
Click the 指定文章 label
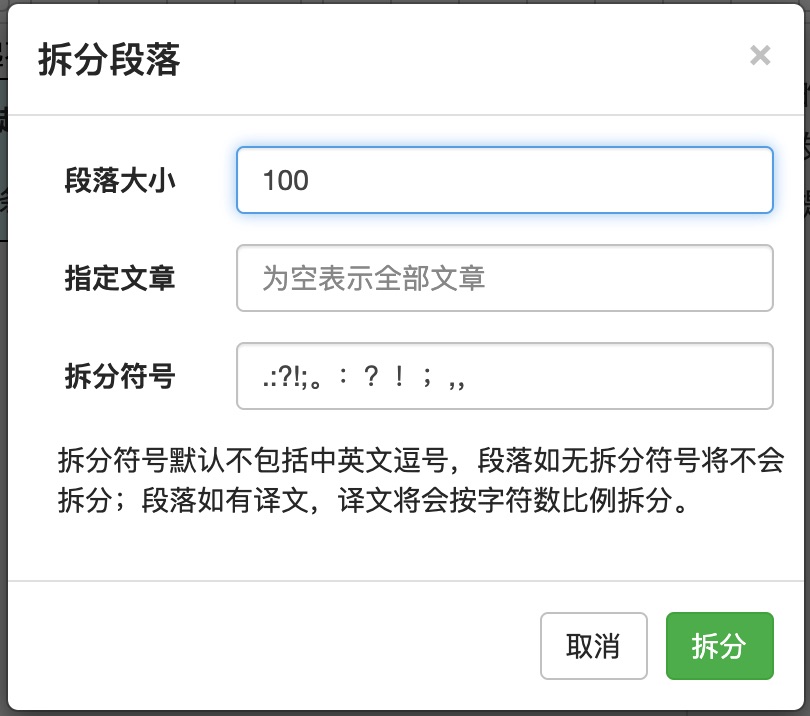120,278
